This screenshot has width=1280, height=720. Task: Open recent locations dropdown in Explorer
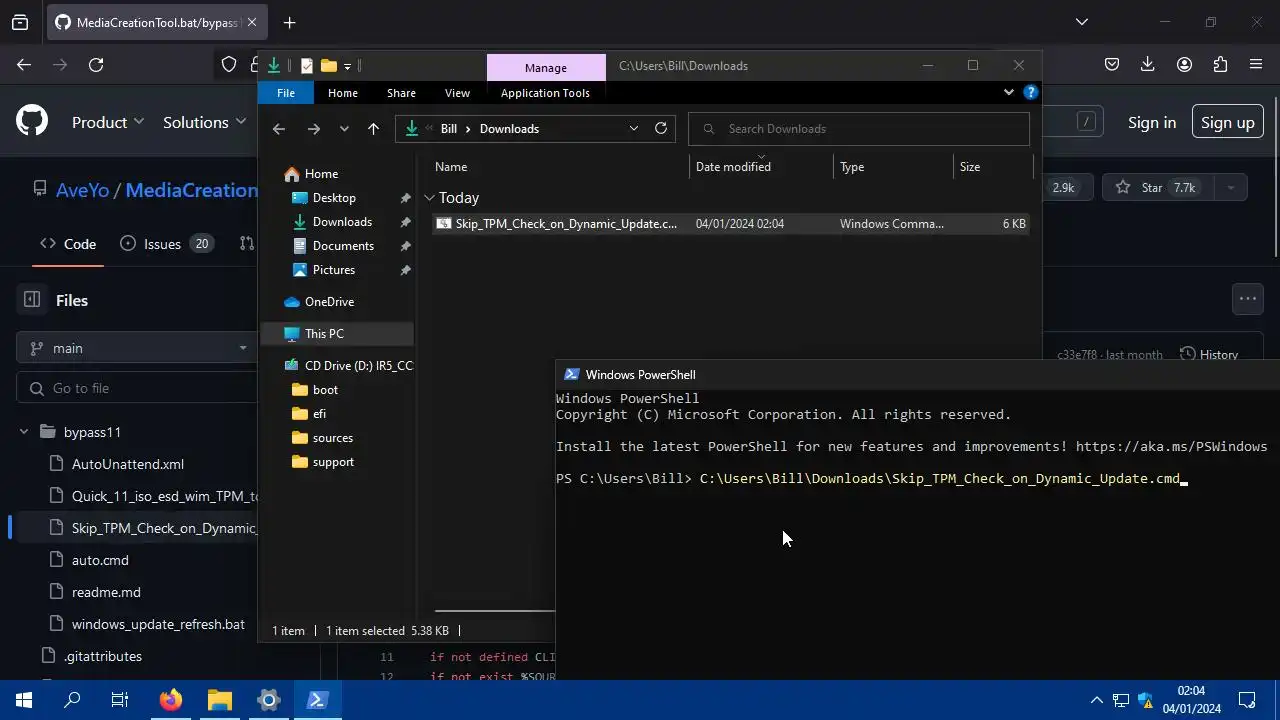[344, 129]
